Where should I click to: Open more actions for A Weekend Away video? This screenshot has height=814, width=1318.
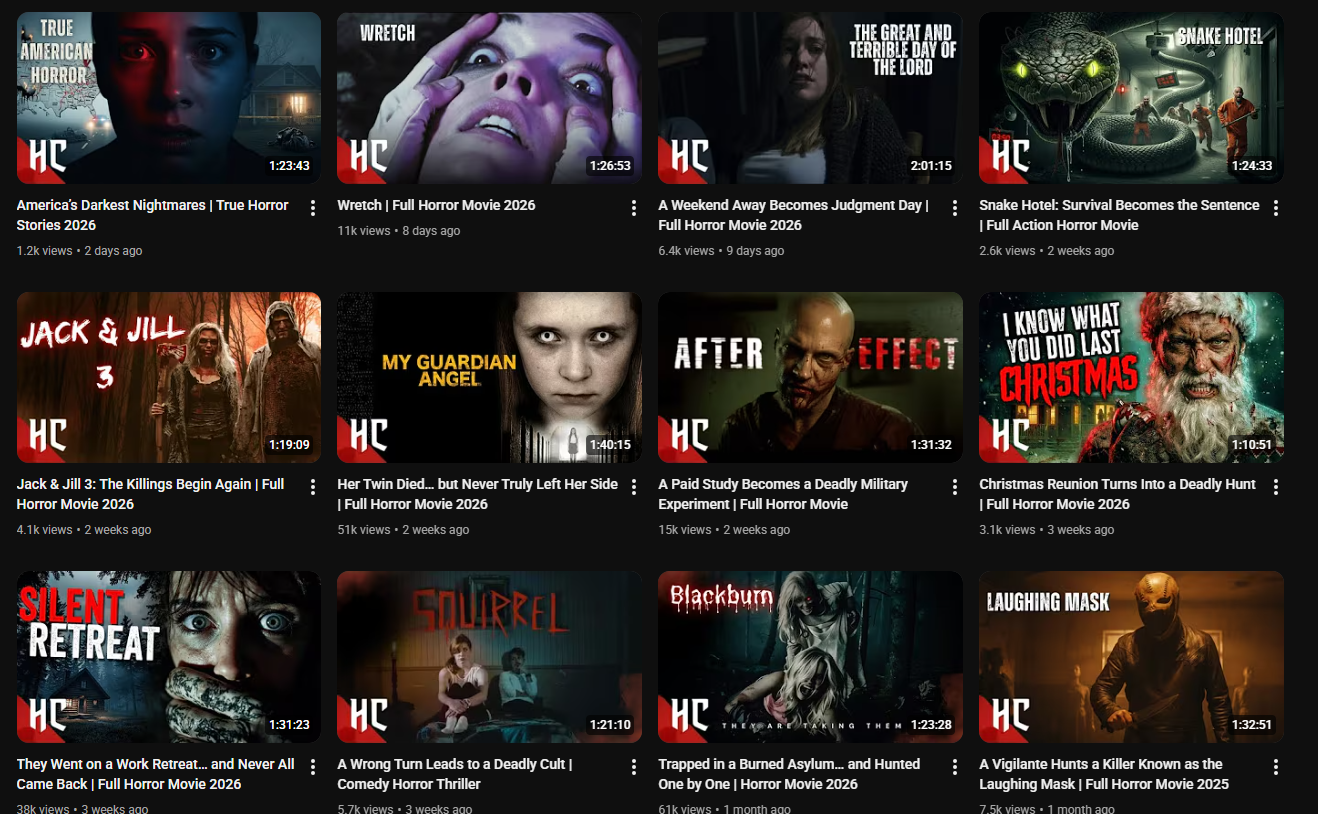tap(955, 208)
